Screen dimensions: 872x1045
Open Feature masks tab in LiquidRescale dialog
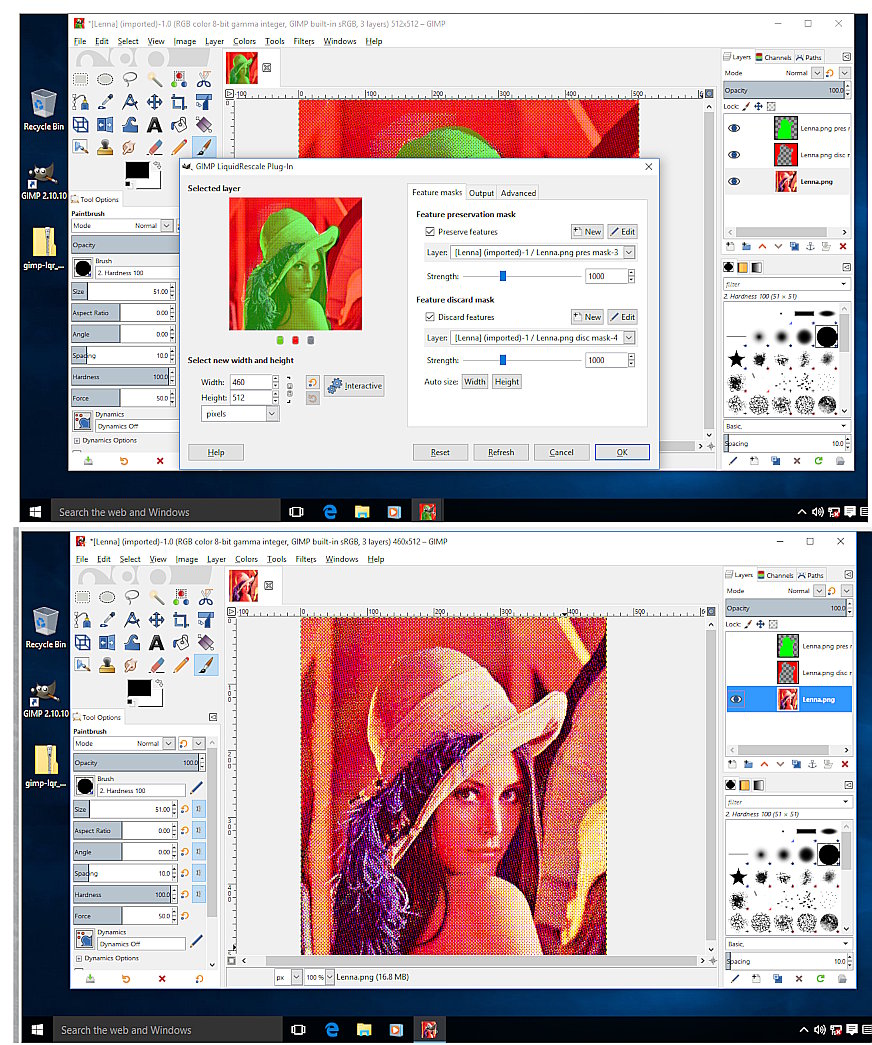pos(437,192)
